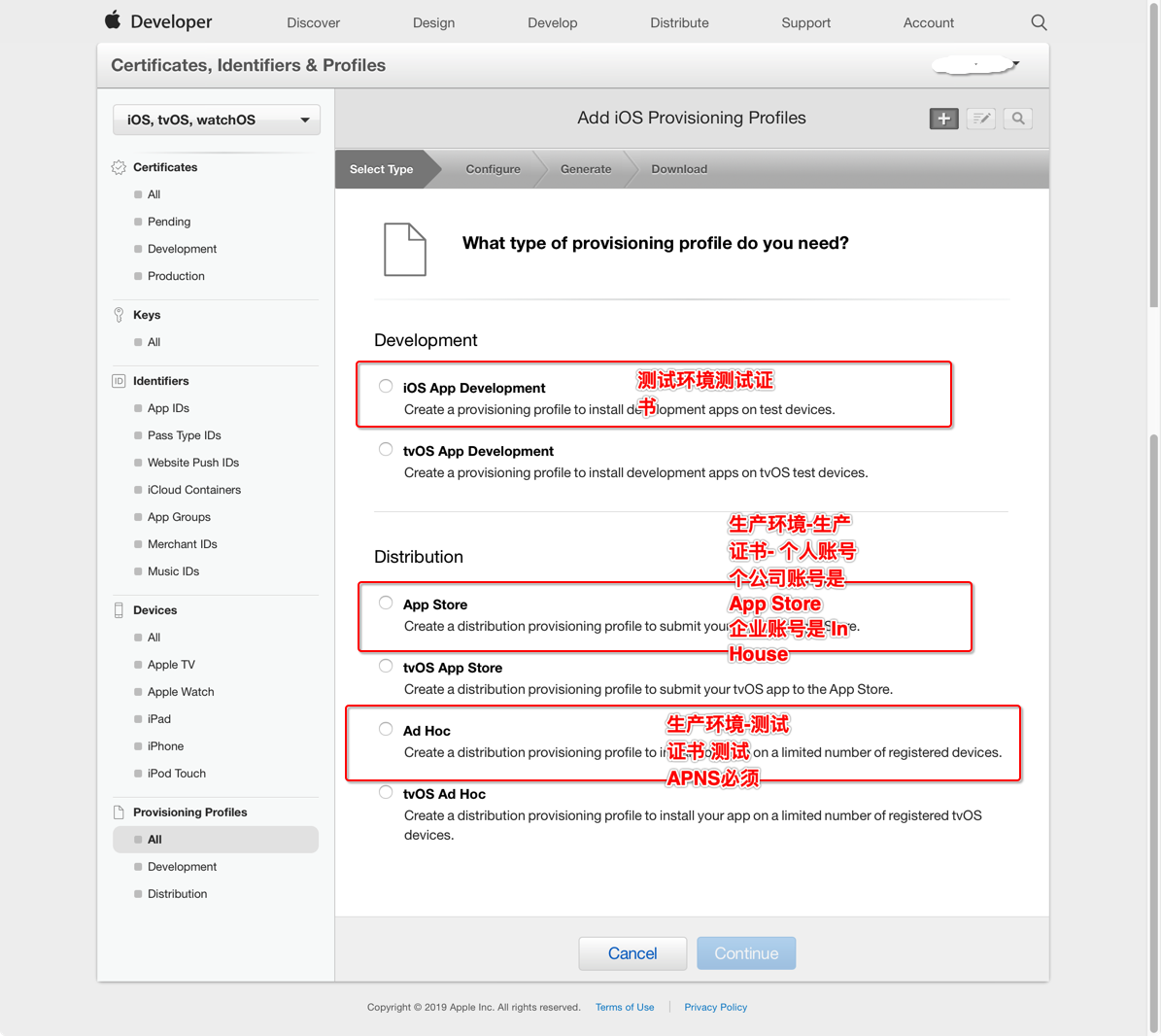Click the Devices phone icon
Image resolution: width=1161 pixels, height=1036 pixels.
point(119,610)
